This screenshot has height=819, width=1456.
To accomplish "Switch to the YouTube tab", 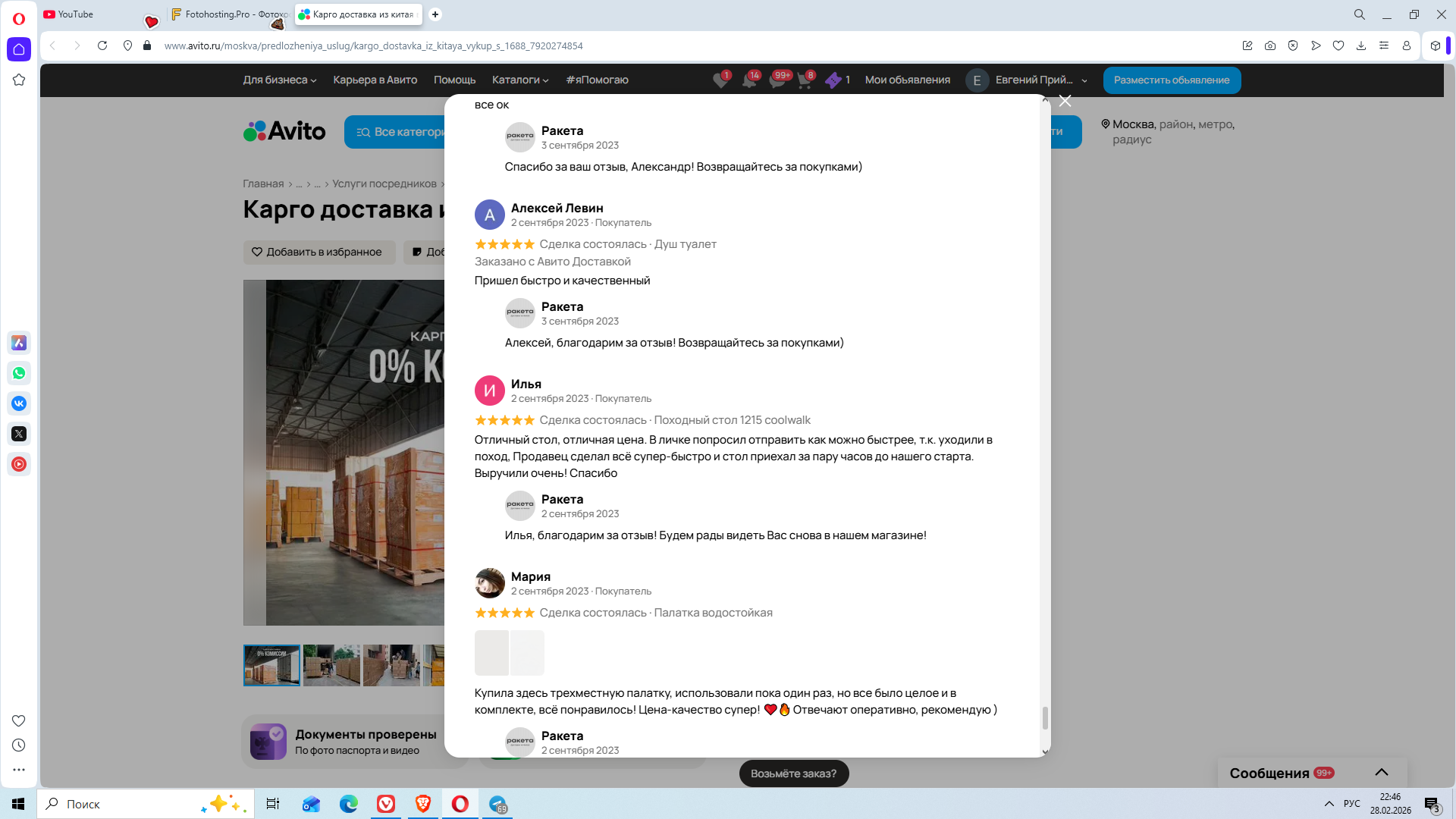I will click(76, 14).
